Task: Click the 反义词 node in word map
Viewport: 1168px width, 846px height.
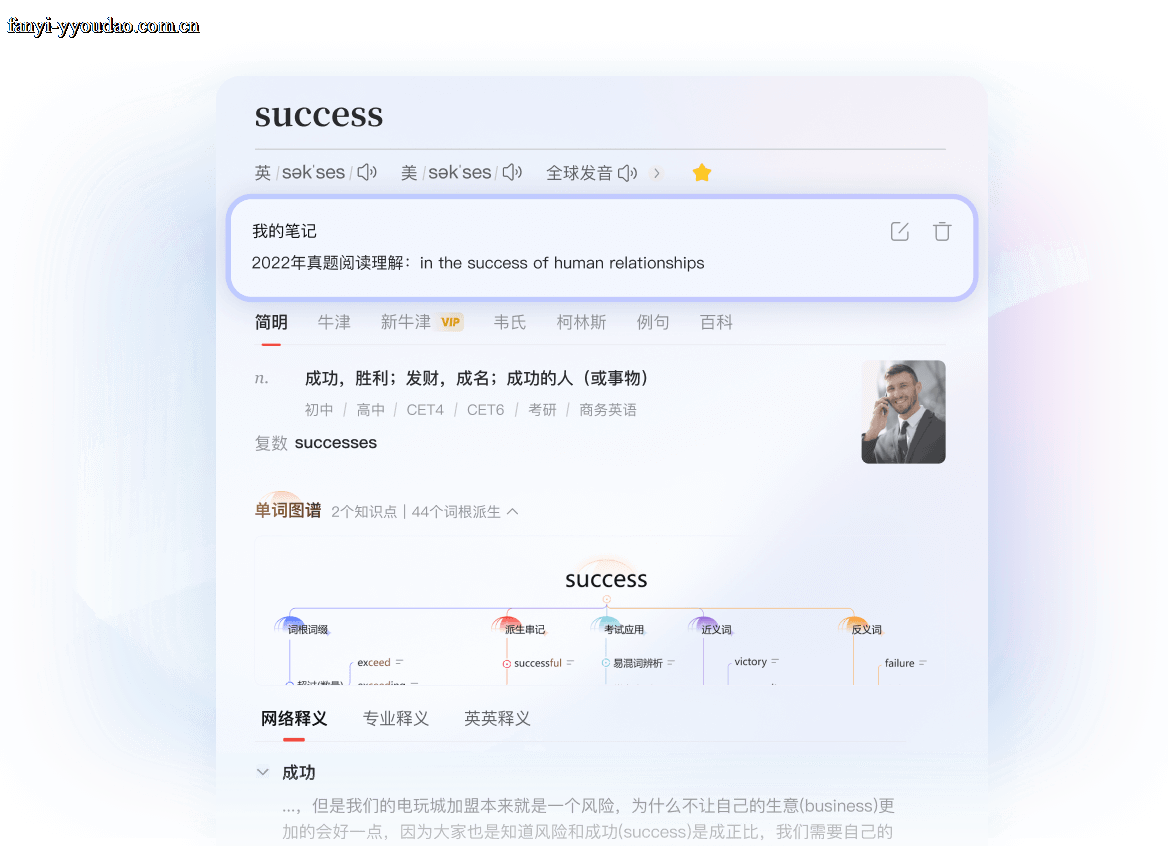Action: pos(866,629)
